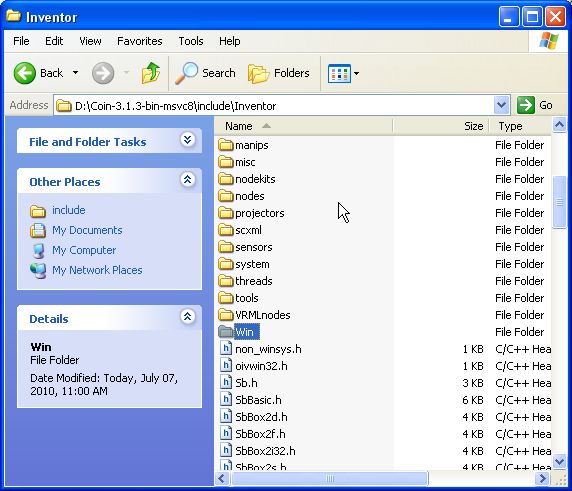Toggle the Folders pane button

(279, 73)
